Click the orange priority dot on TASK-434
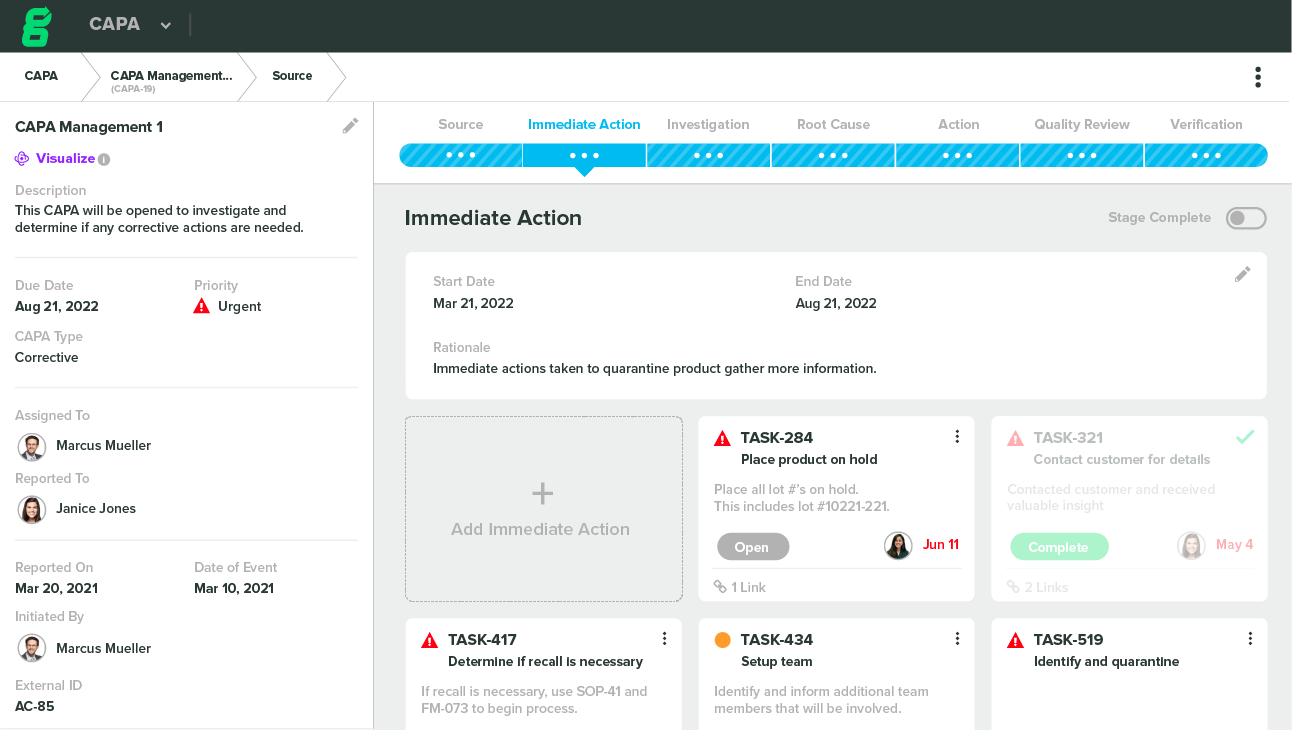1292x730 pixels. click(x=722, y=640)
